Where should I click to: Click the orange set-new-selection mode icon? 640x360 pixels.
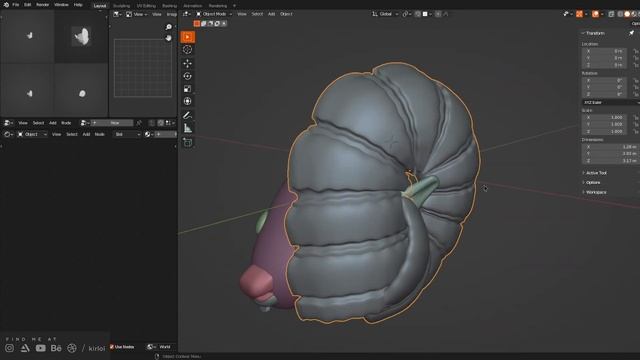tap(197, 24)
